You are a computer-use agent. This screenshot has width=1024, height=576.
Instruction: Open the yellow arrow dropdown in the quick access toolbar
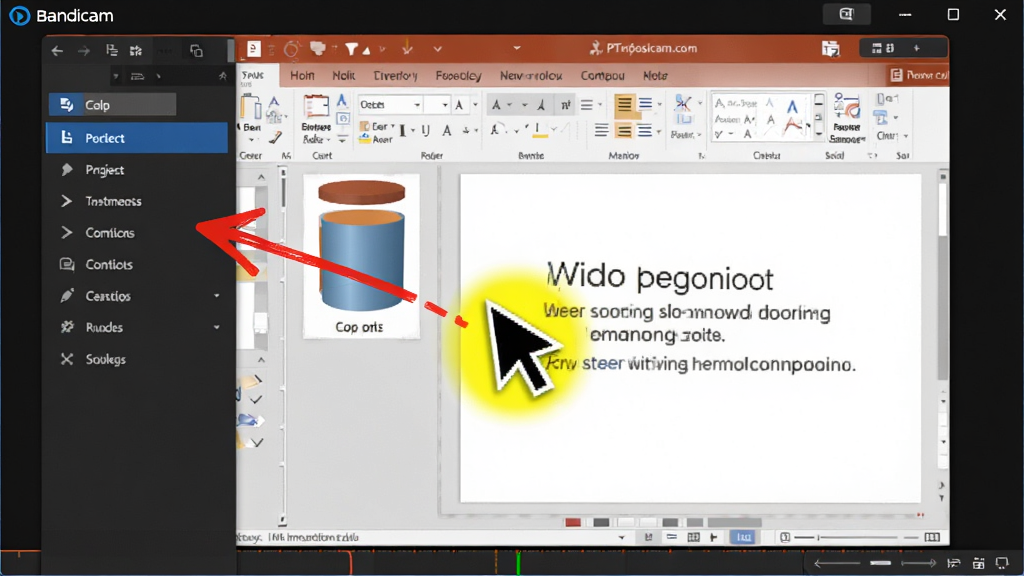(408, 49)
